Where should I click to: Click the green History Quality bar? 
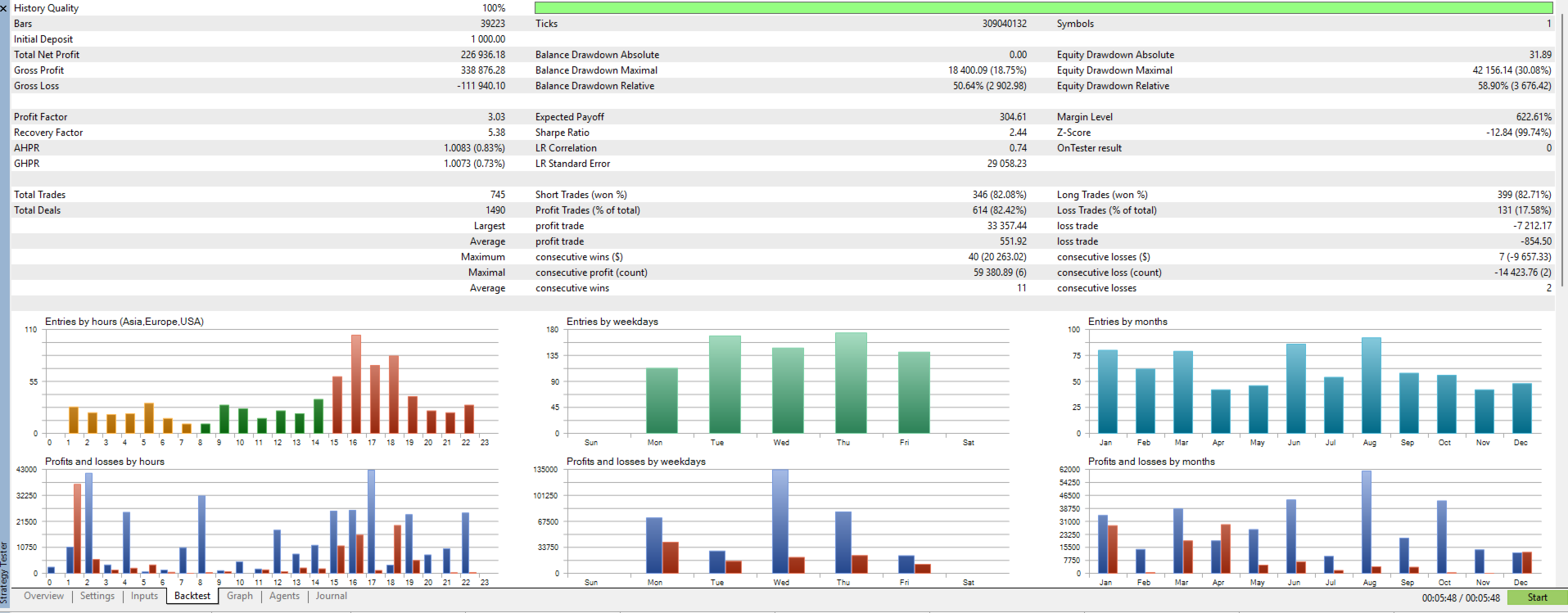click(1043, 8)
